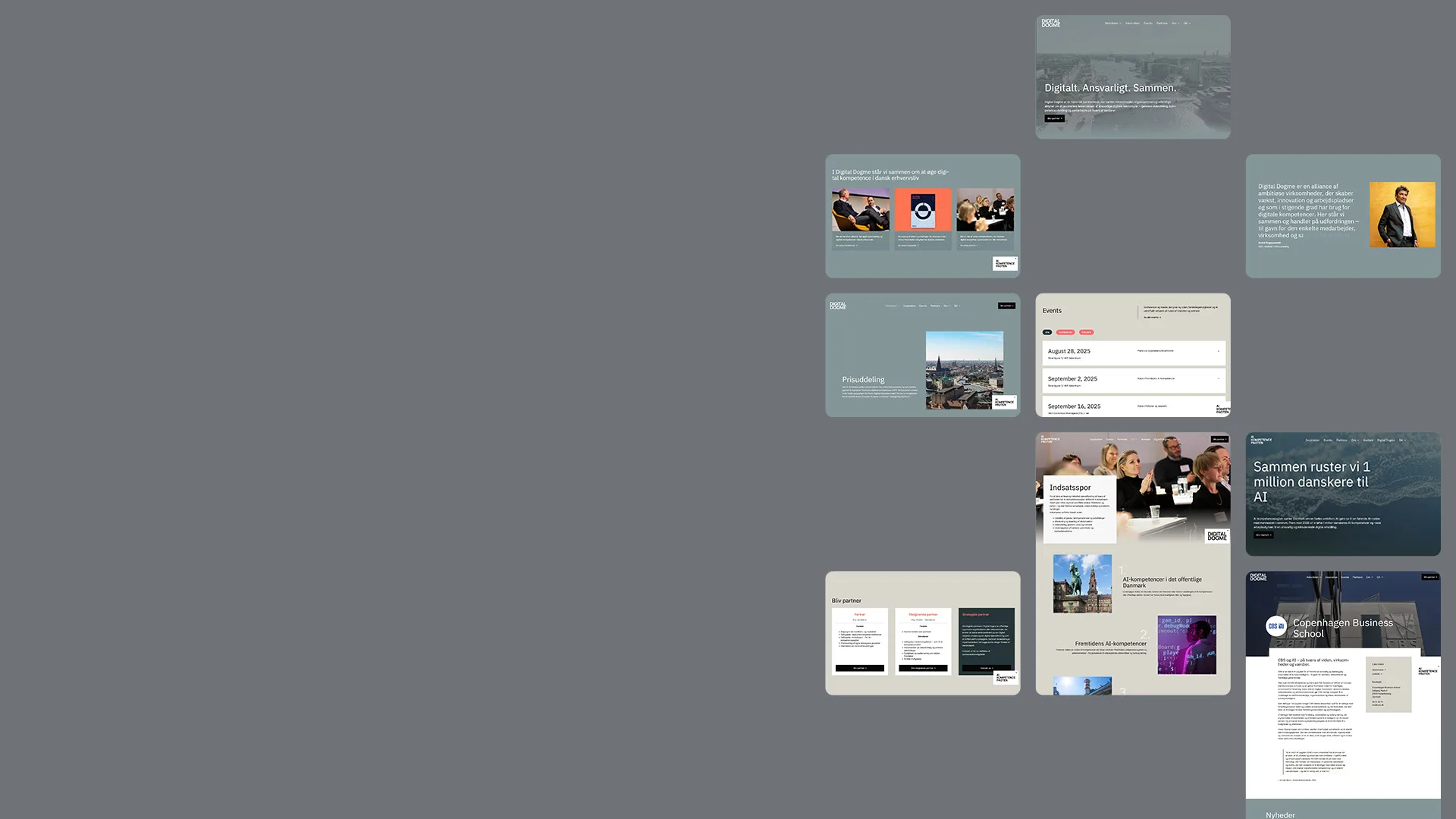Toggle the first red events filter pill
The height and width of the screenshot is (819, 1456).
1065,332
